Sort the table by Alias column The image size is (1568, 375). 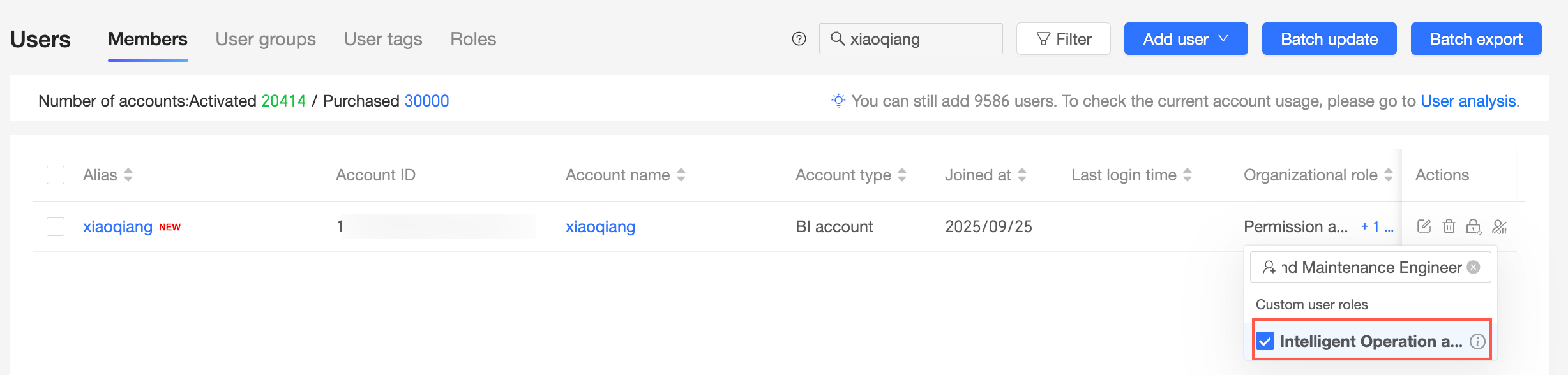[128, 175]
